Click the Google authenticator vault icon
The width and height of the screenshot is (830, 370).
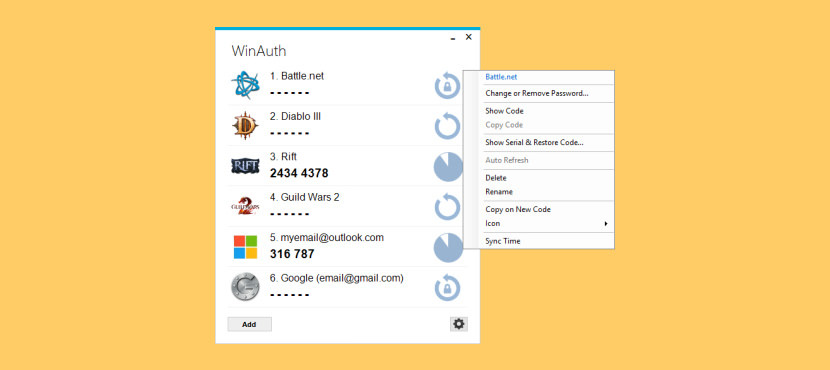coord(245,287)
